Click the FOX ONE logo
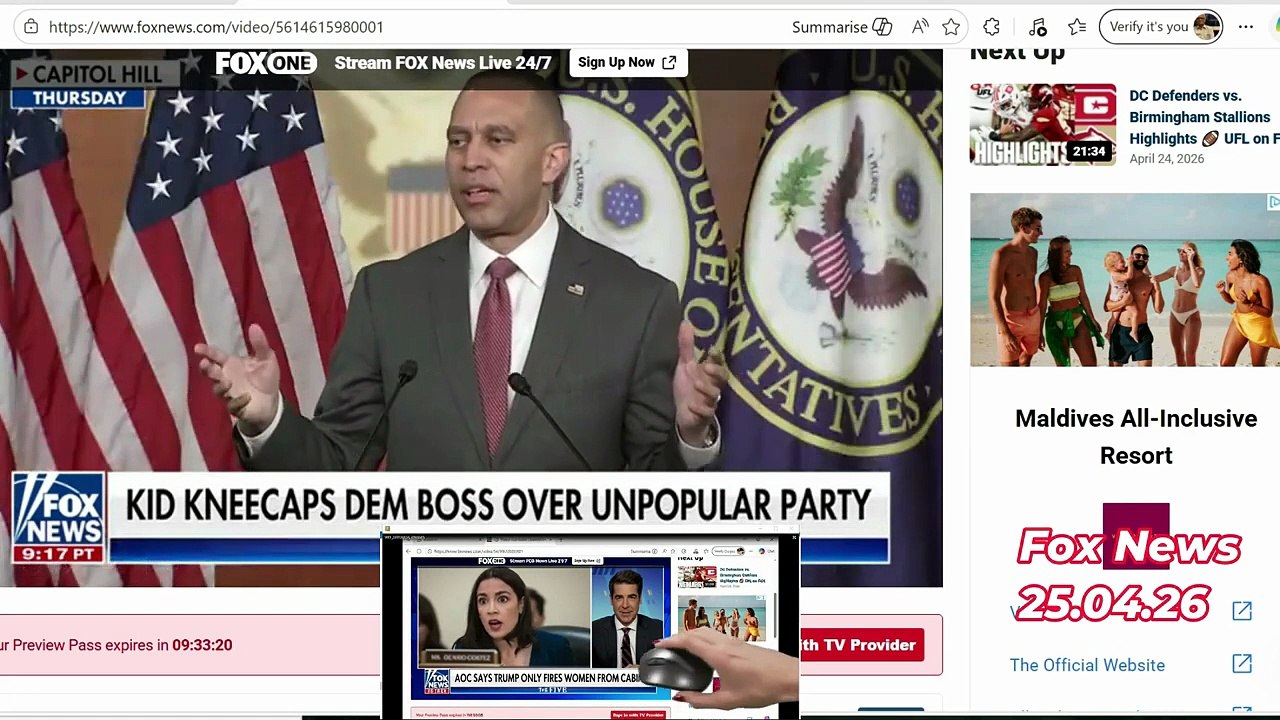 coord(266,63)
